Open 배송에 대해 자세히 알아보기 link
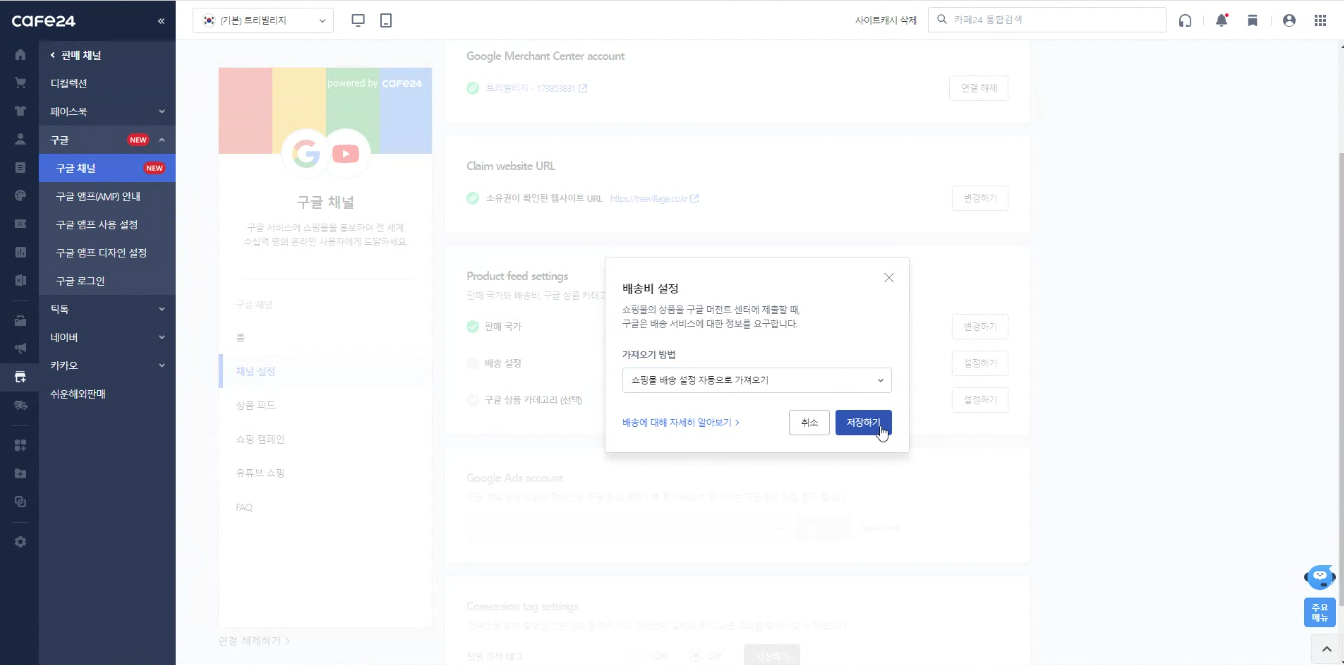1344x665 pixels. [681, 423]
